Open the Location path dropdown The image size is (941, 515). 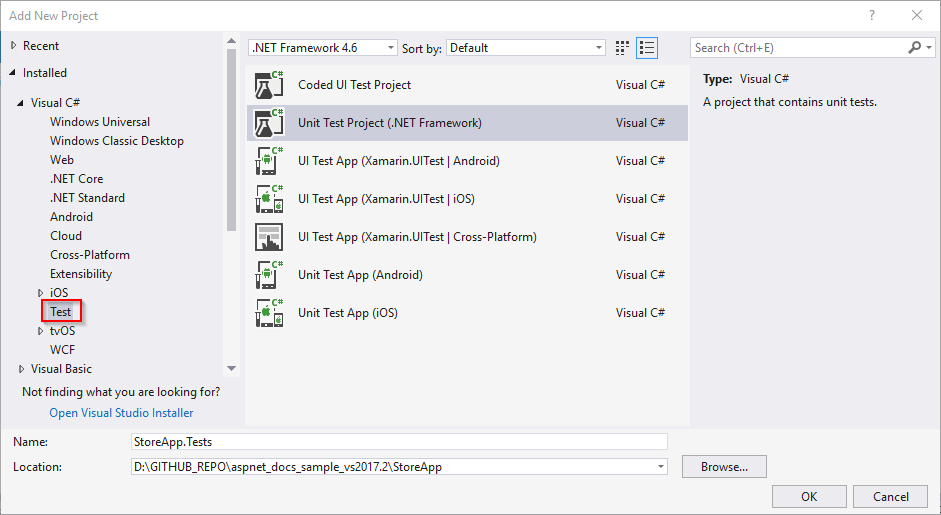tap(659, 467)
